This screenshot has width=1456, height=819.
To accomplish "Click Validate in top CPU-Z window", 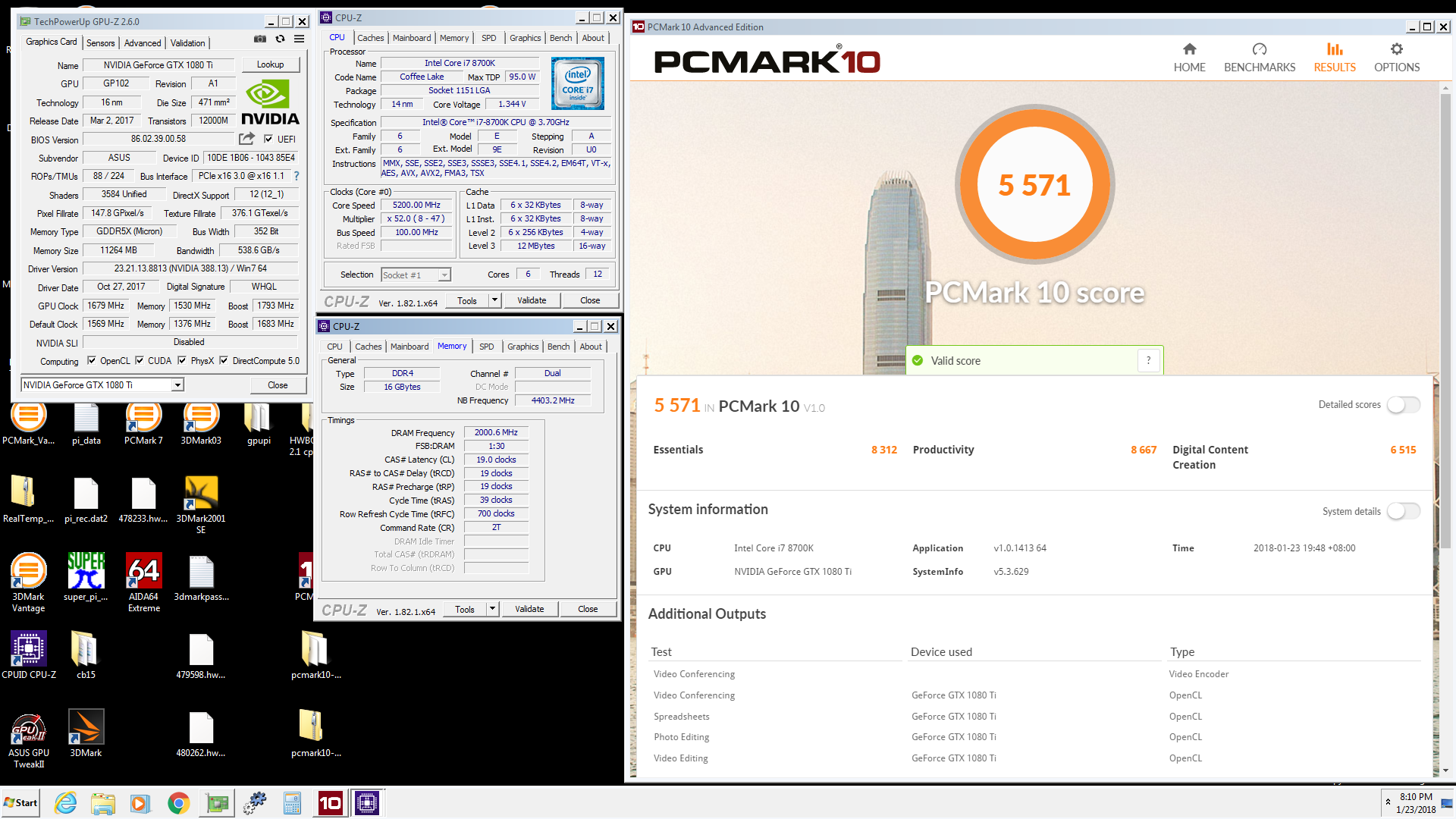I will pyautogui.click(x=532, y=300).
